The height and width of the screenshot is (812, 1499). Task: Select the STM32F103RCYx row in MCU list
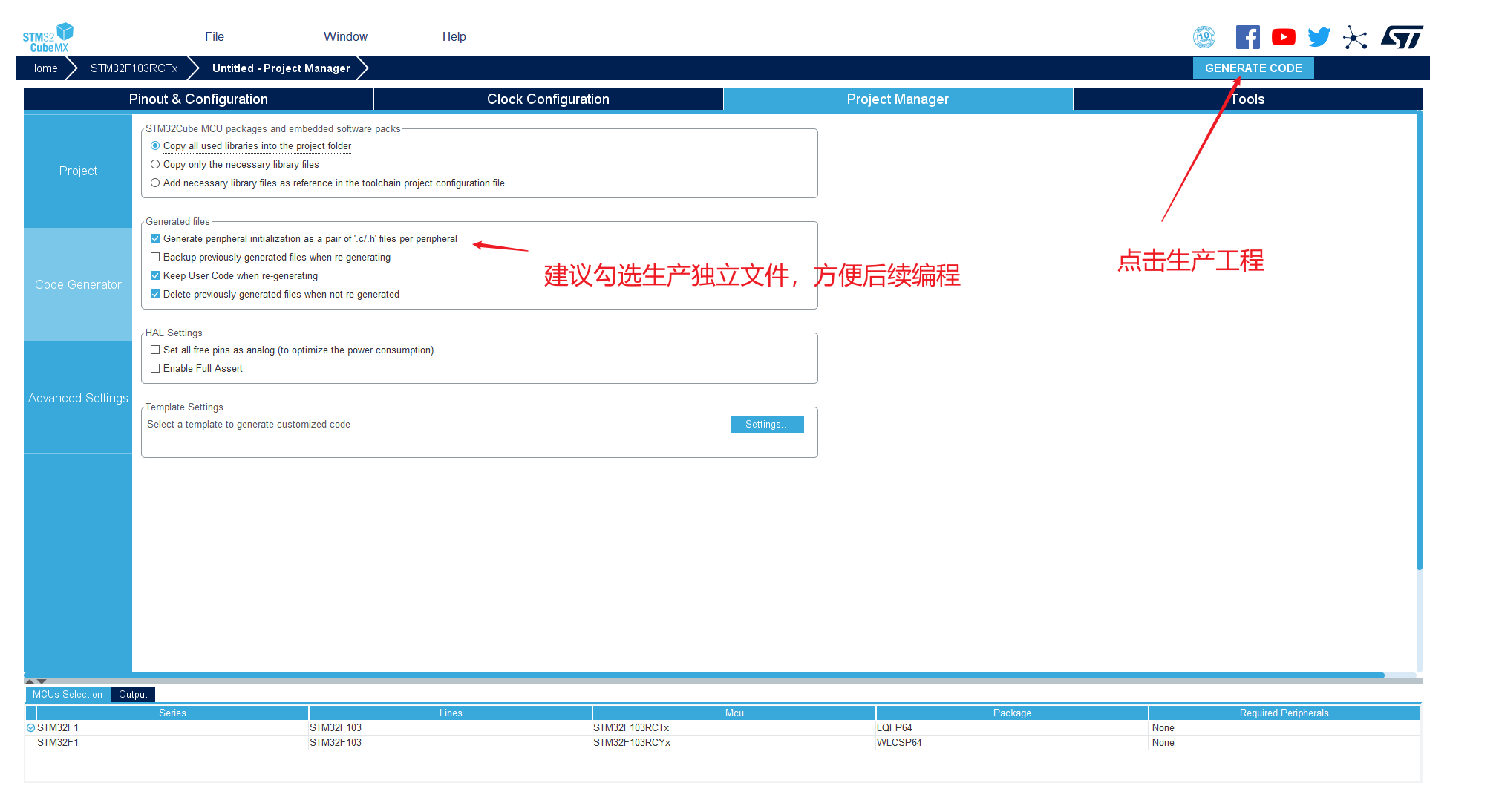[x=722, y=743]
